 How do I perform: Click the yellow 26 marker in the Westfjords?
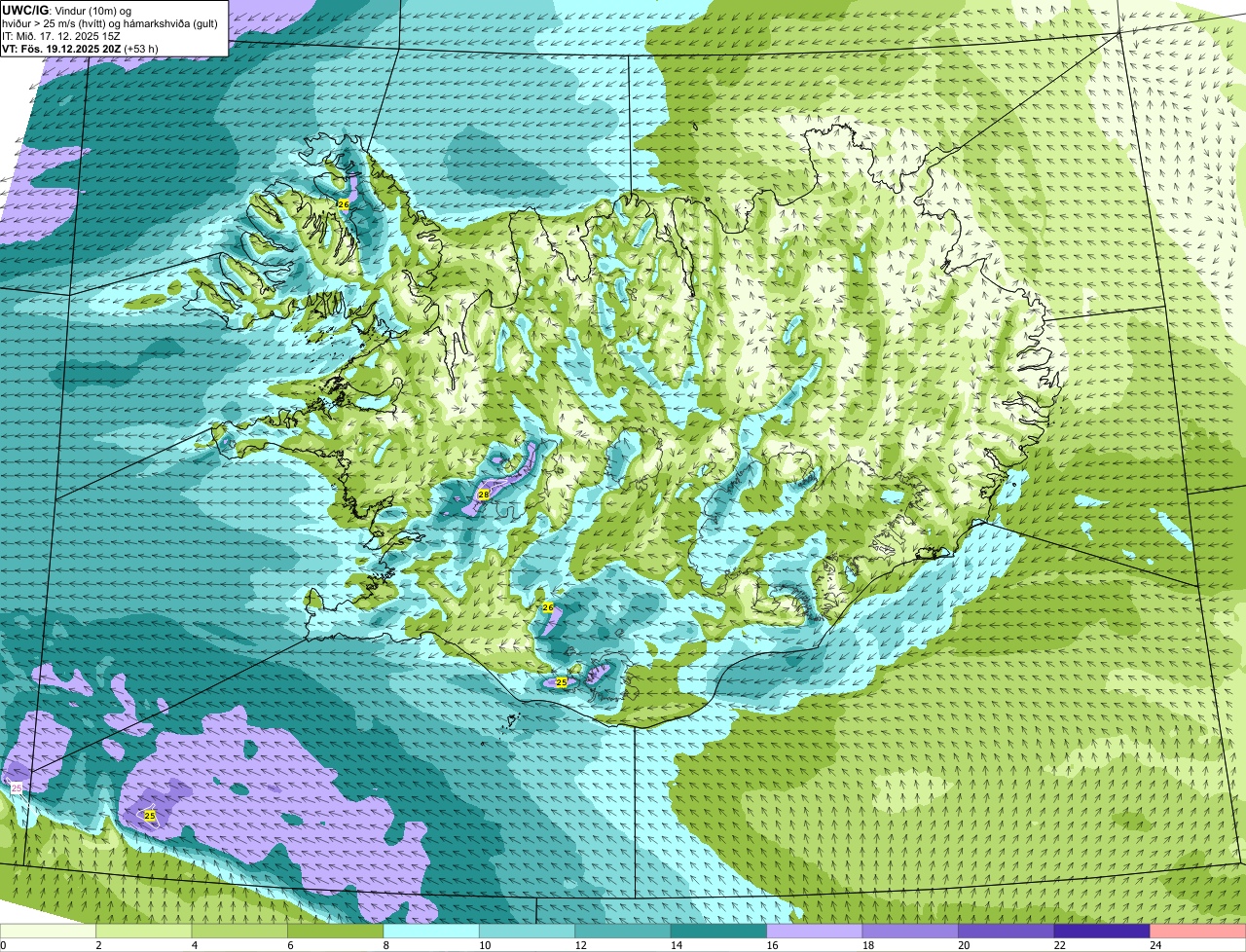344,204
